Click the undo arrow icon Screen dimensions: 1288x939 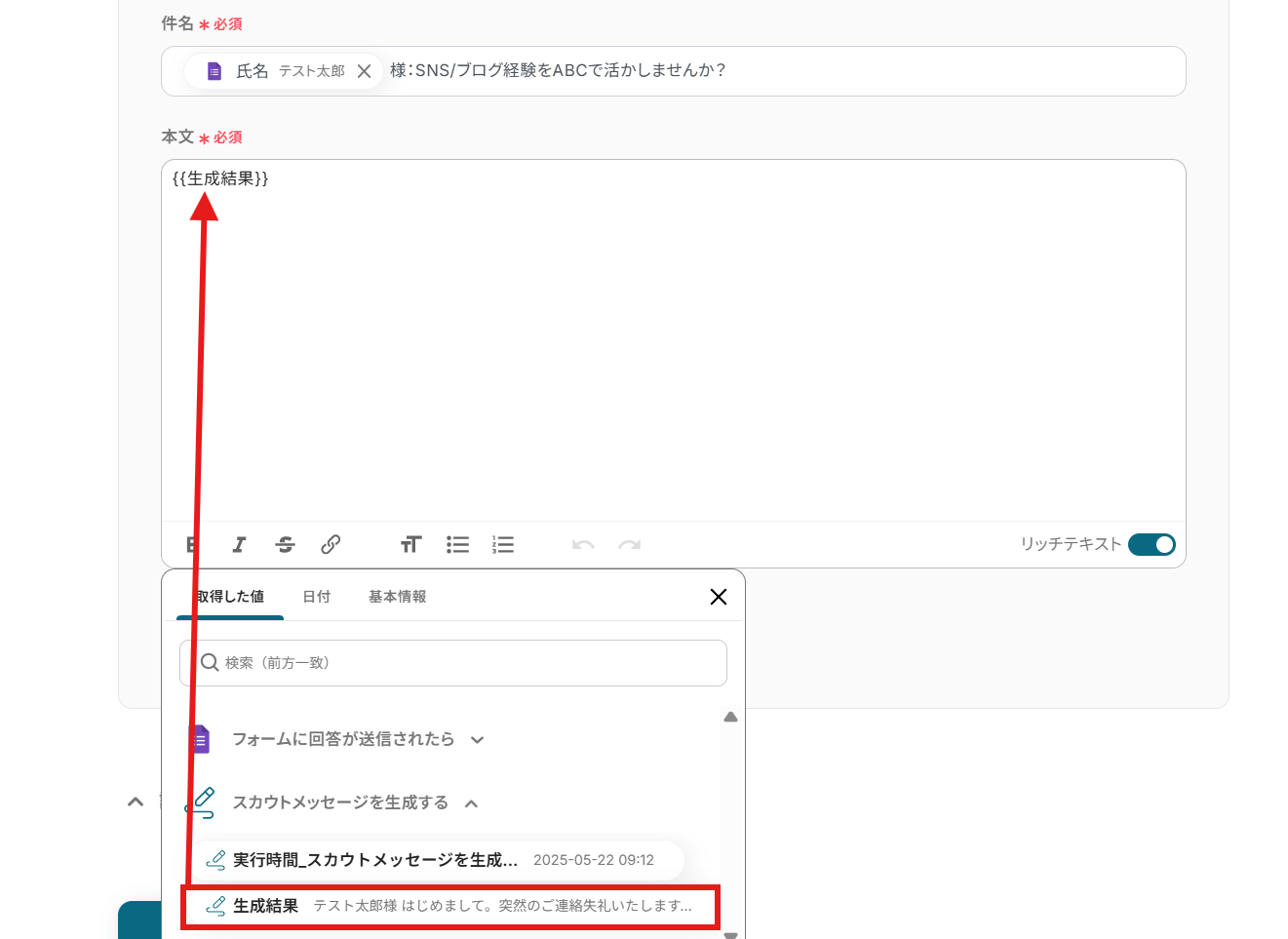coord(583,545)
